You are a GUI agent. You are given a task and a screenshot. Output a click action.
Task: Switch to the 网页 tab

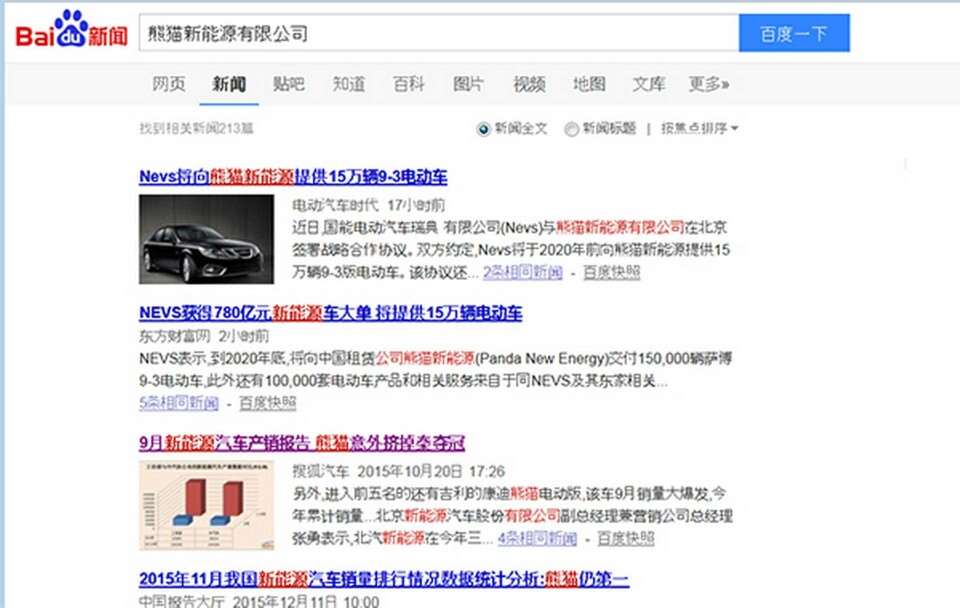[x=168, y=84]
